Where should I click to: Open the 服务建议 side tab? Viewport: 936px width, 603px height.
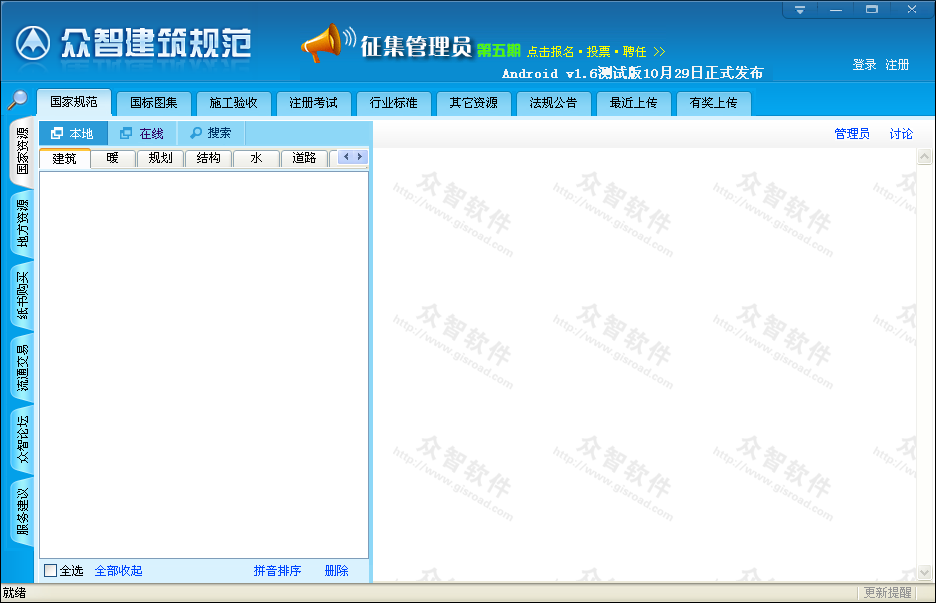[22, 512]
